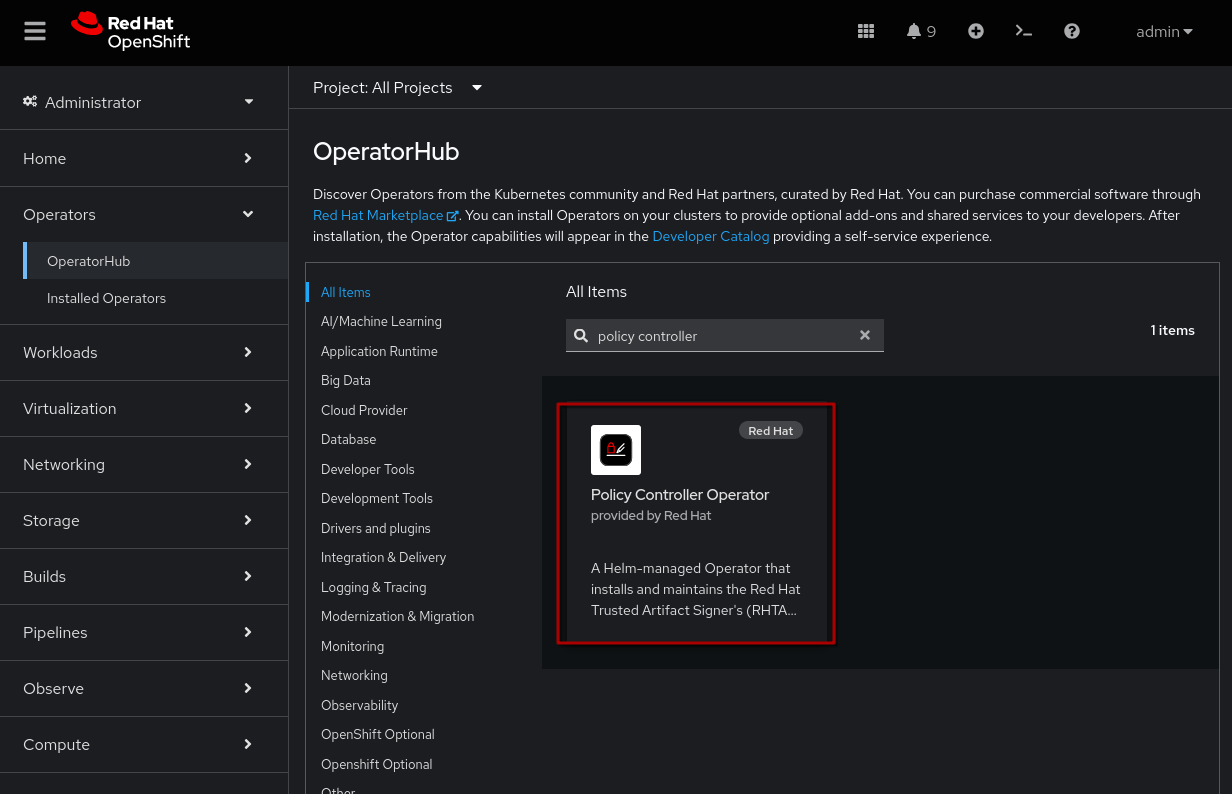Image resolution: width=1232 pixels, height=794 pixels.
Task: Open the application launcher grid icon
Action: (866, 31)
